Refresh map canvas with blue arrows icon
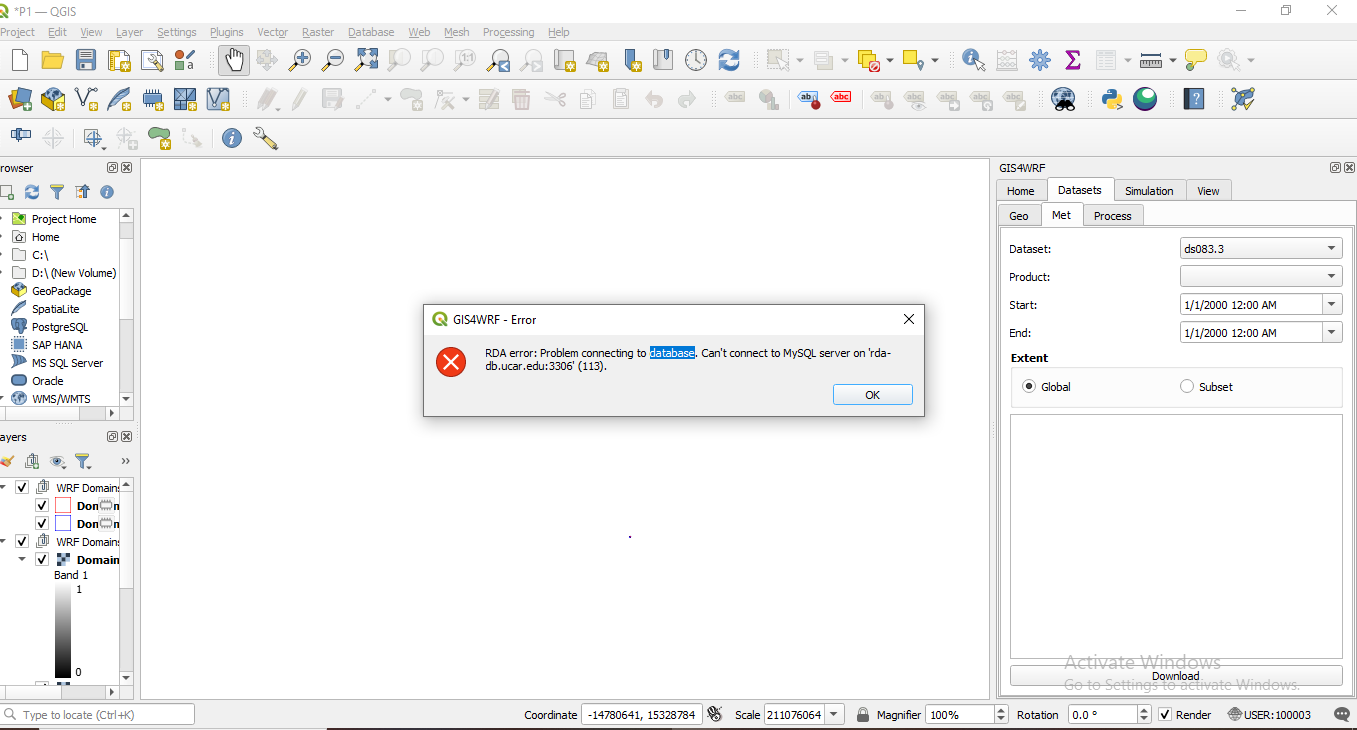The width and height of the screenshot is (1357, 730). 729,60
